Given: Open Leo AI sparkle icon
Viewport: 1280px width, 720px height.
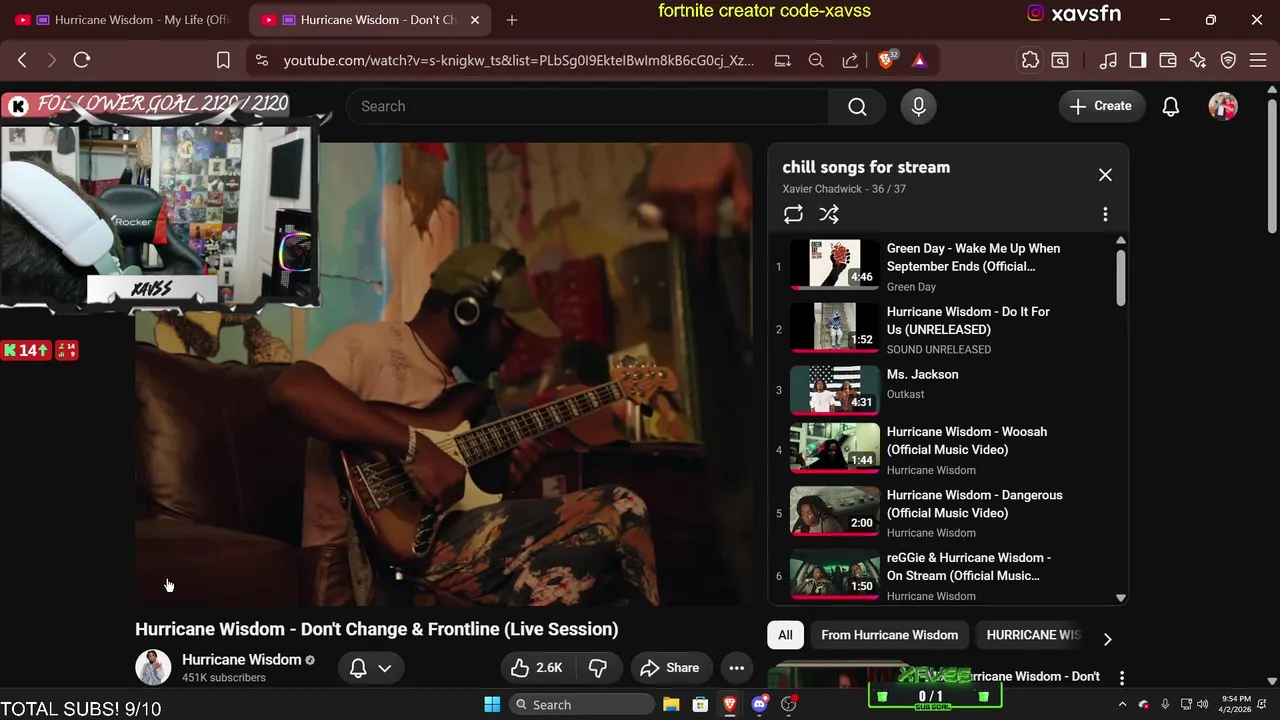Looking at the screenshot, I should coord(1198,60).
